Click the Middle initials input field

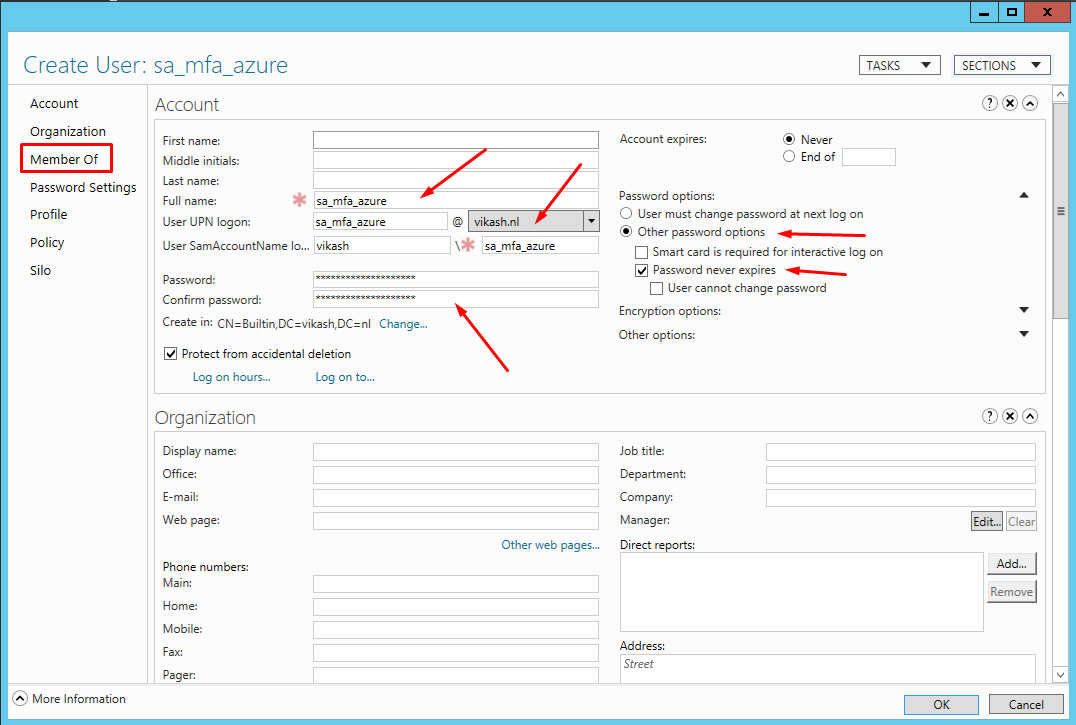point(456,161)
